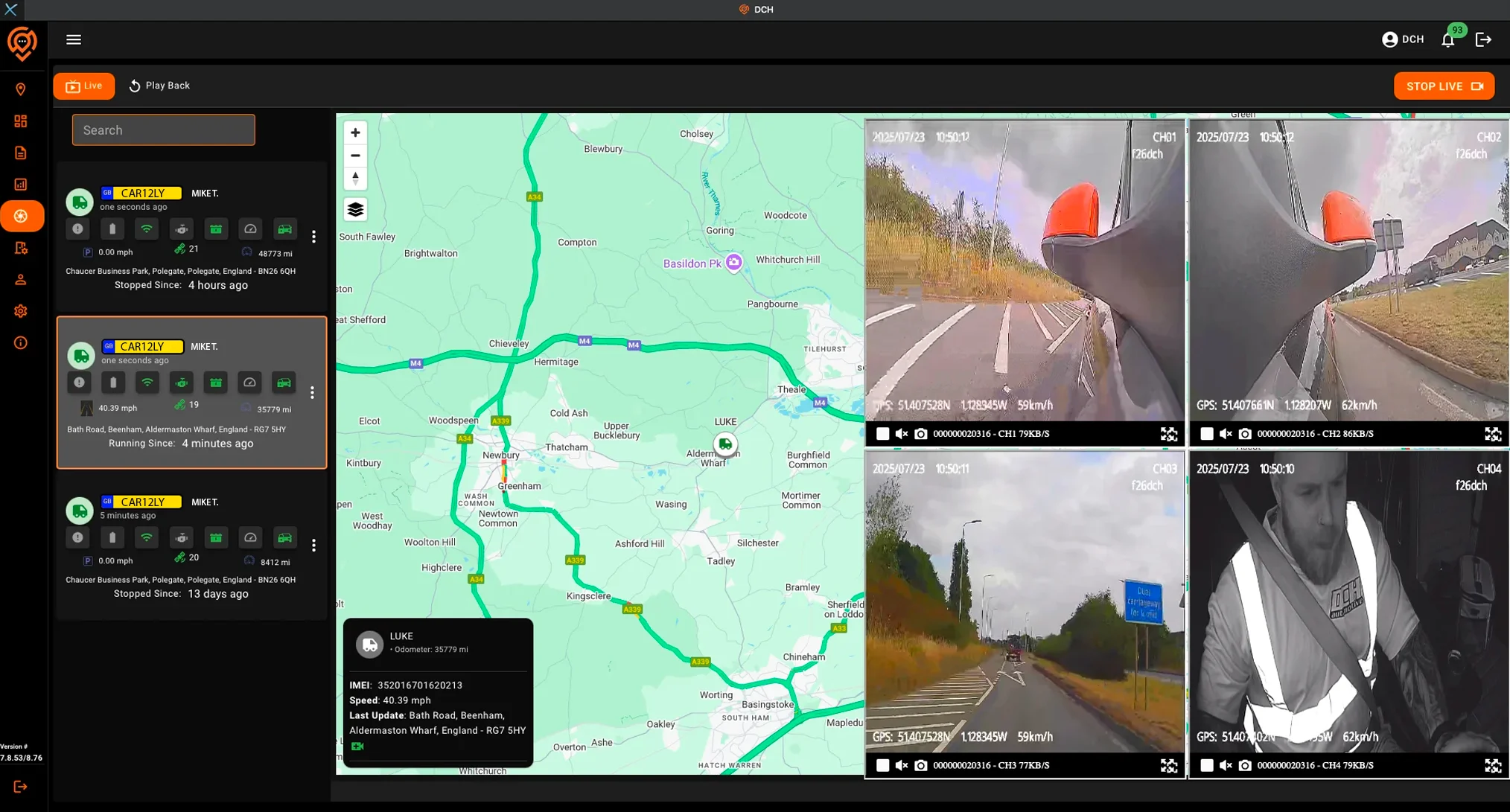The width and height of the screenshot is (1510, 812).
Task: Click the vehicle Search field
Action: 163,130
